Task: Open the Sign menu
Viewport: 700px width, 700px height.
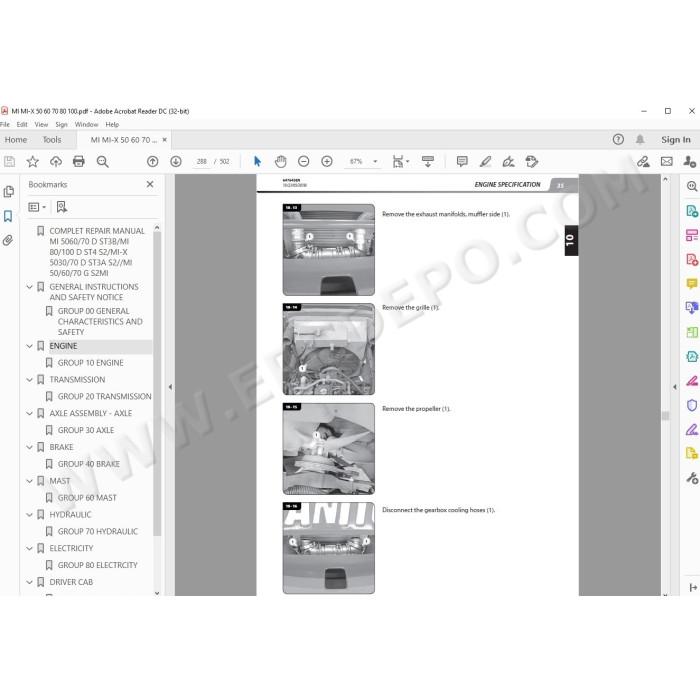Action: pyautogui.click(x=61, y=125)
